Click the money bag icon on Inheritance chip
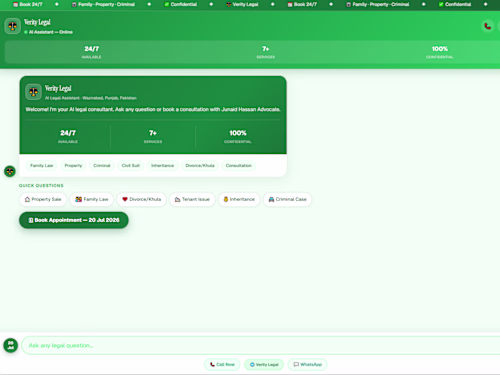Viewport: 500px width, 375px height. [x=226, y=199]
